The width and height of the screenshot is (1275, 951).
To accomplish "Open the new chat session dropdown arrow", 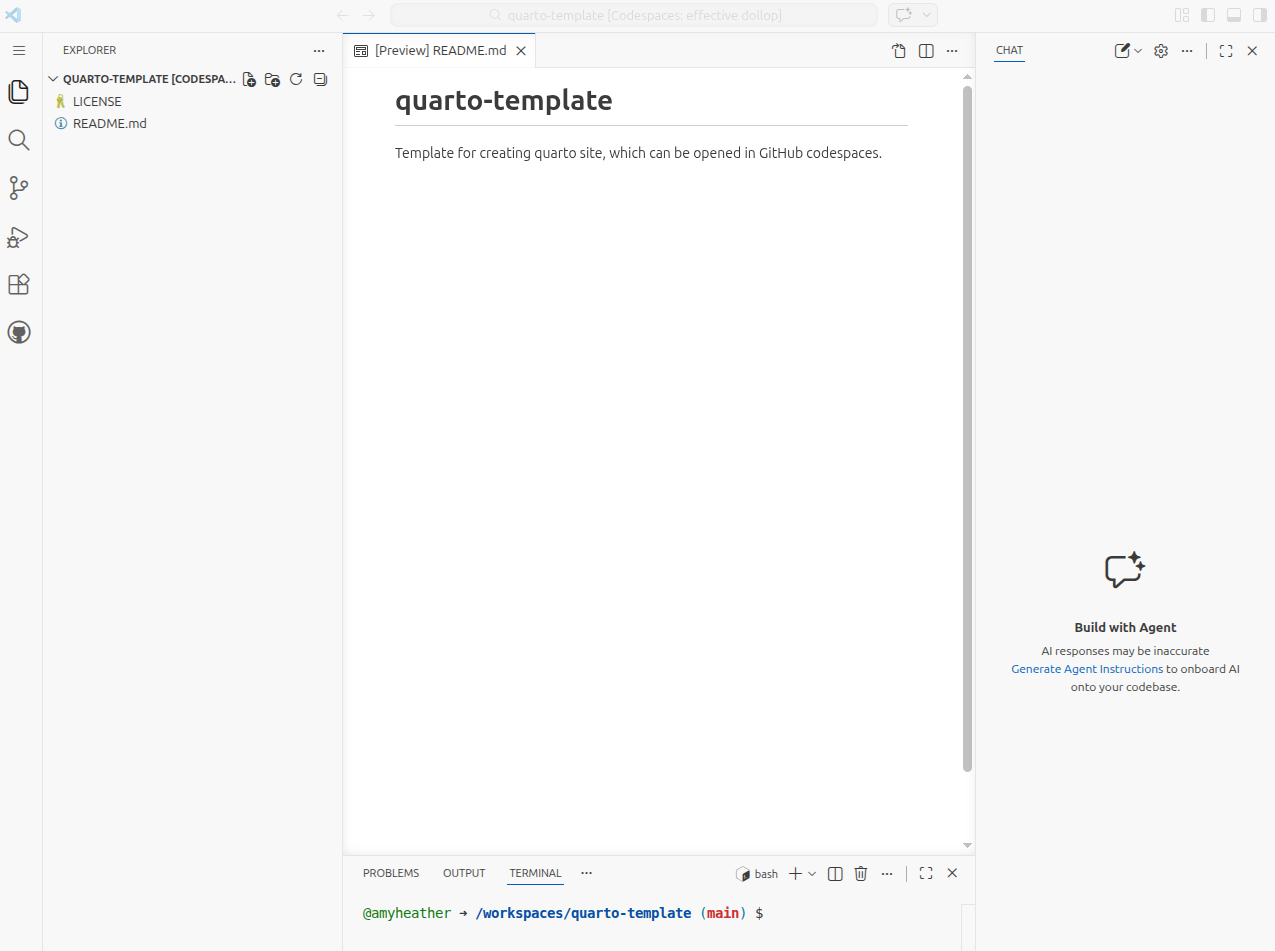I will coord(1137,50).
